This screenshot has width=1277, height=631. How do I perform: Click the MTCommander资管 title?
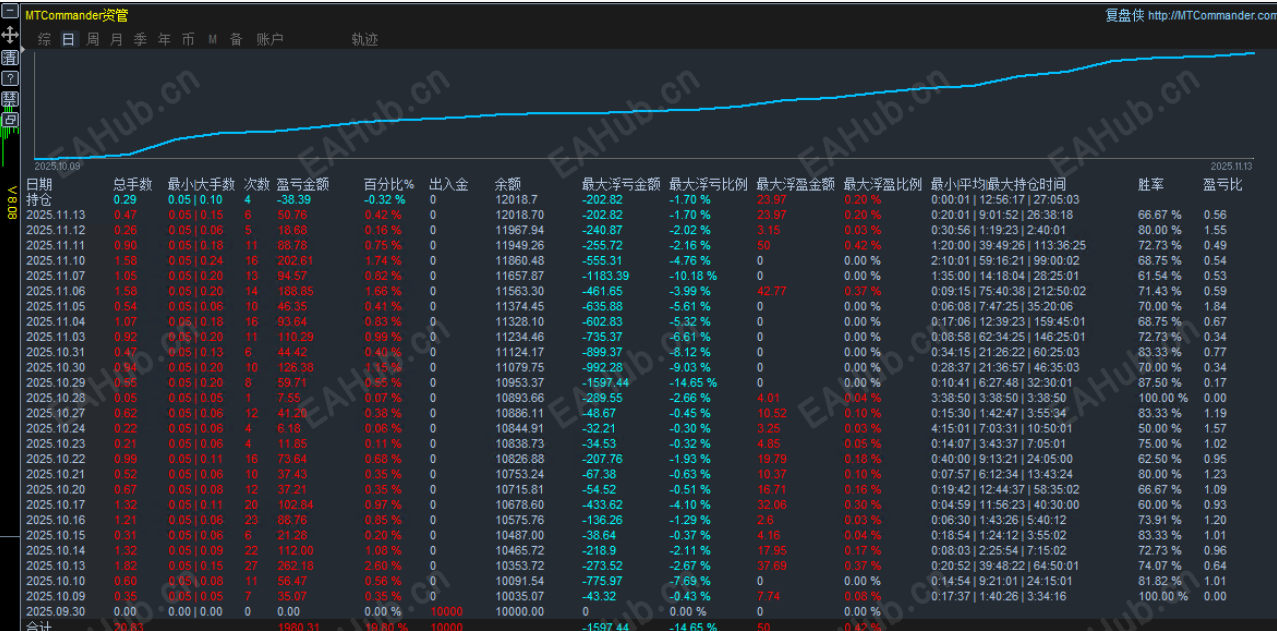point(75,15)
